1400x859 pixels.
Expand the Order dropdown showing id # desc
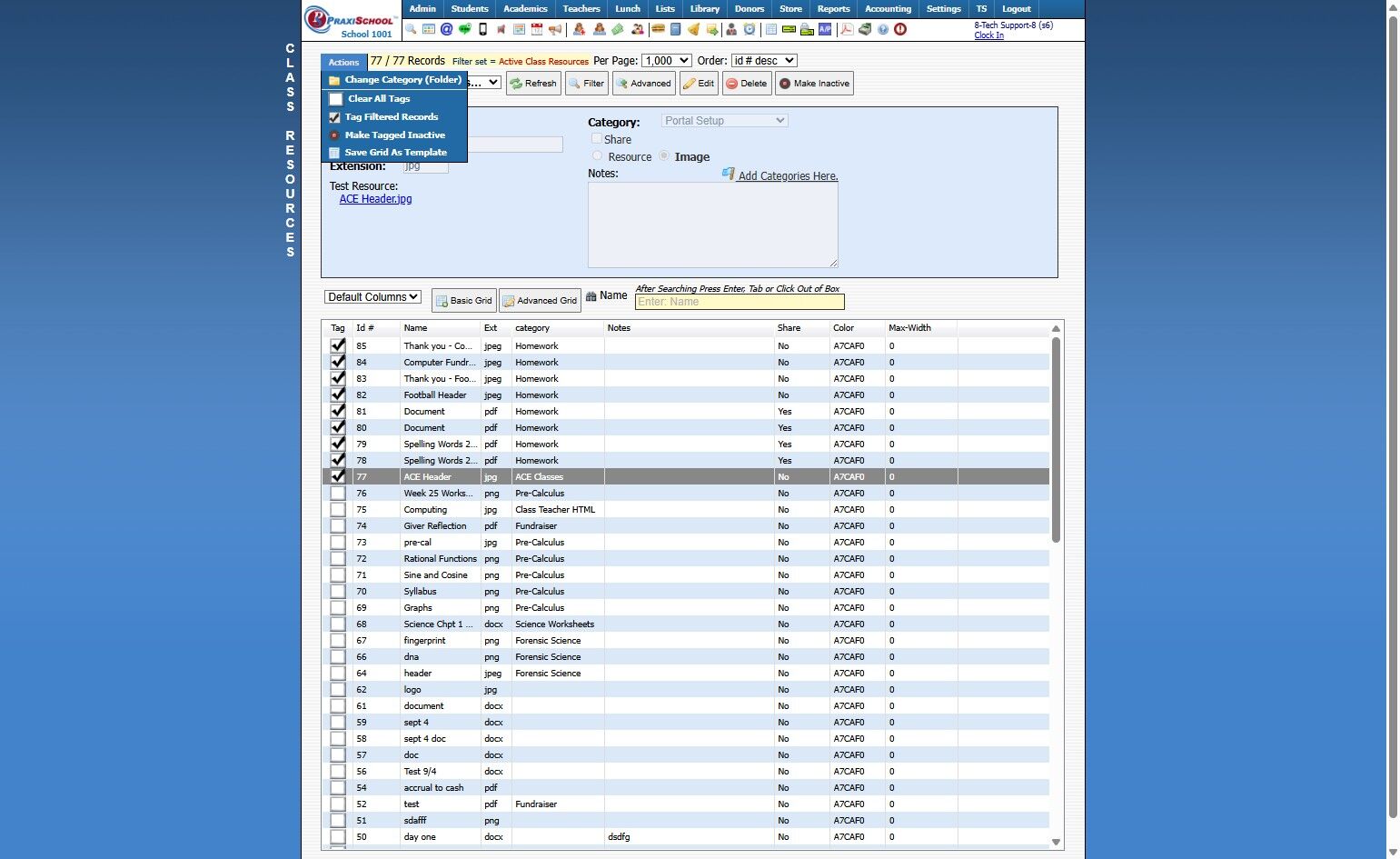point(764,61)
